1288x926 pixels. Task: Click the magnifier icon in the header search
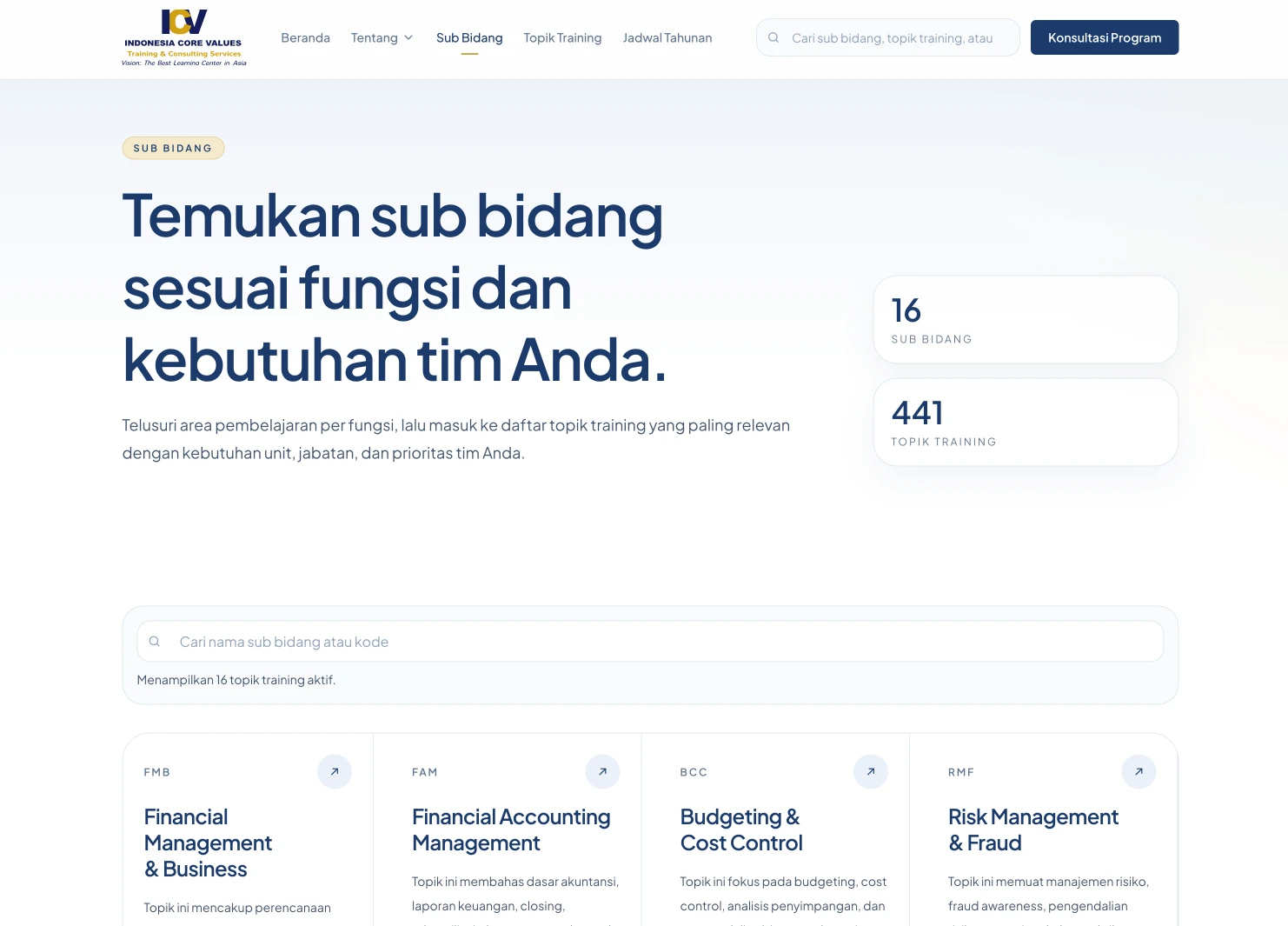773,37
